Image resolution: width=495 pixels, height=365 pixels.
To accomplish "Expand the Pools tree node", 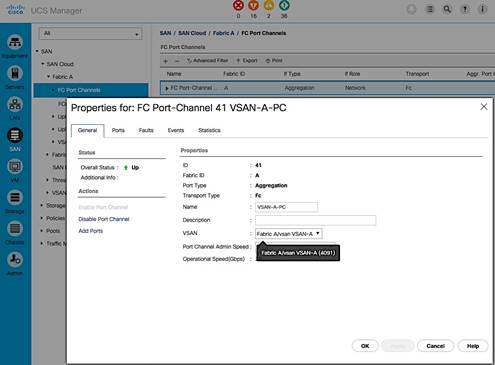I will pos(42,231).
